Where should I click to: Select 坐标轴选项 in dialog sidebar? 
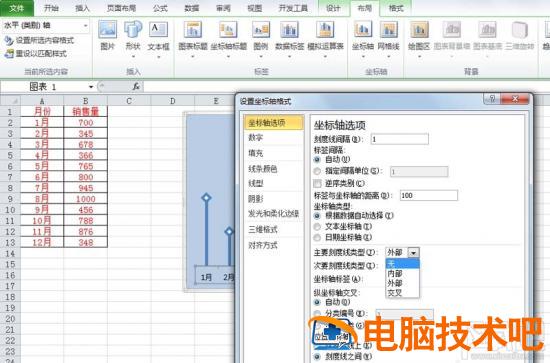pos(274,123)
